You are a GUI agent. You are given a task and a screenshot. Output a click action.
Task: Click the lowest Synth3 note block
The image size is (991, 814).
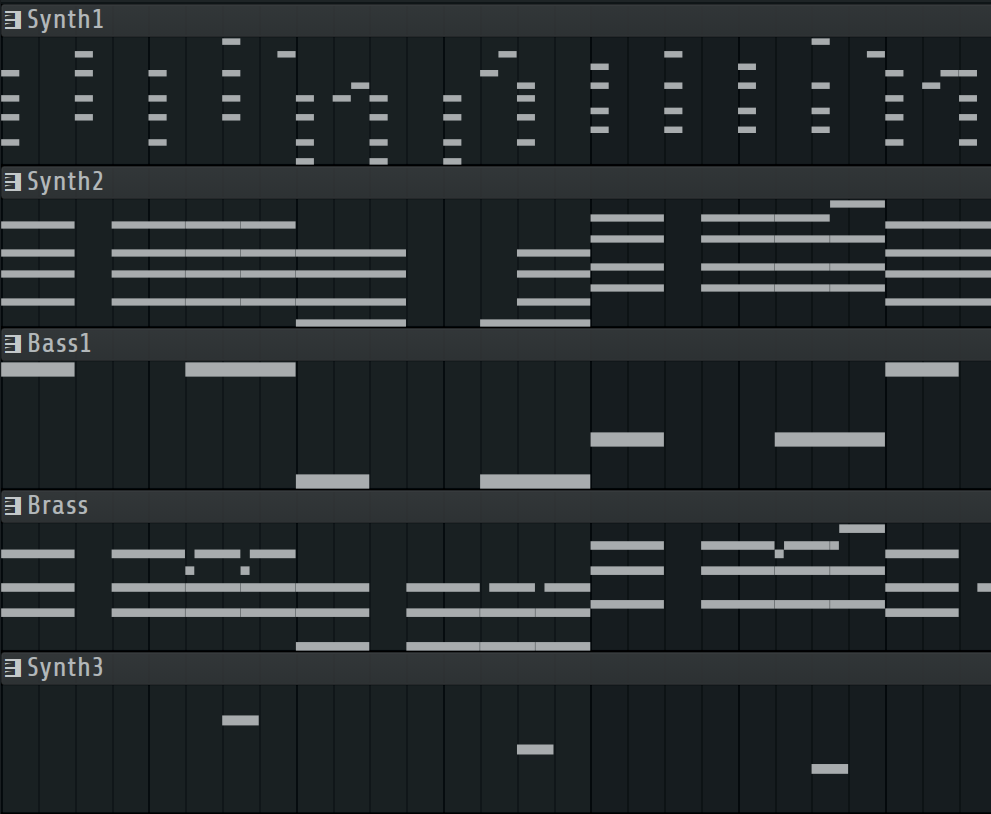[x=830, y=769]
